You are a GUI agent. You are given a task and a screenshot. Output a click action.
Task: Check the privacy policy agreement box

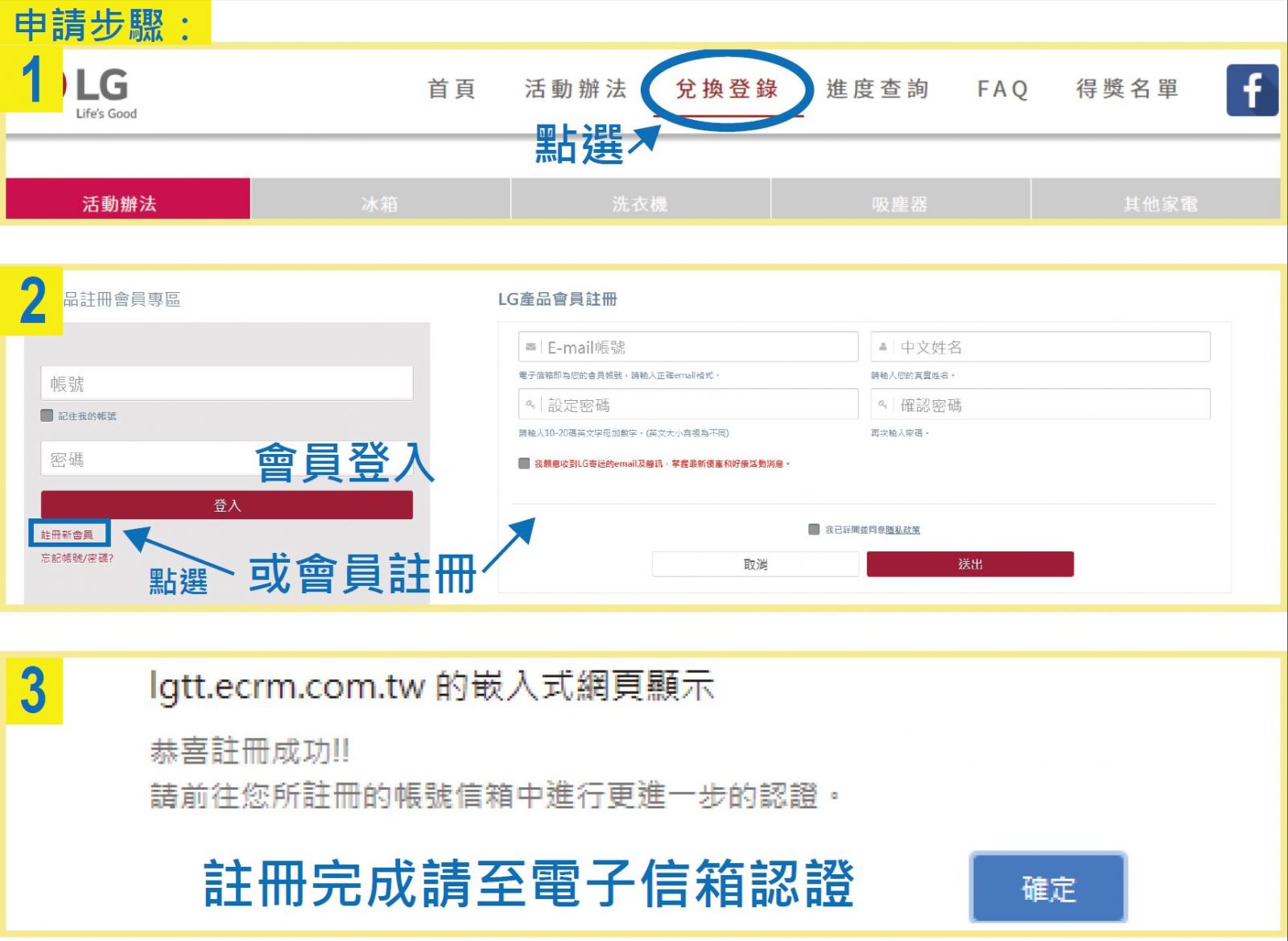pos(814,530)
